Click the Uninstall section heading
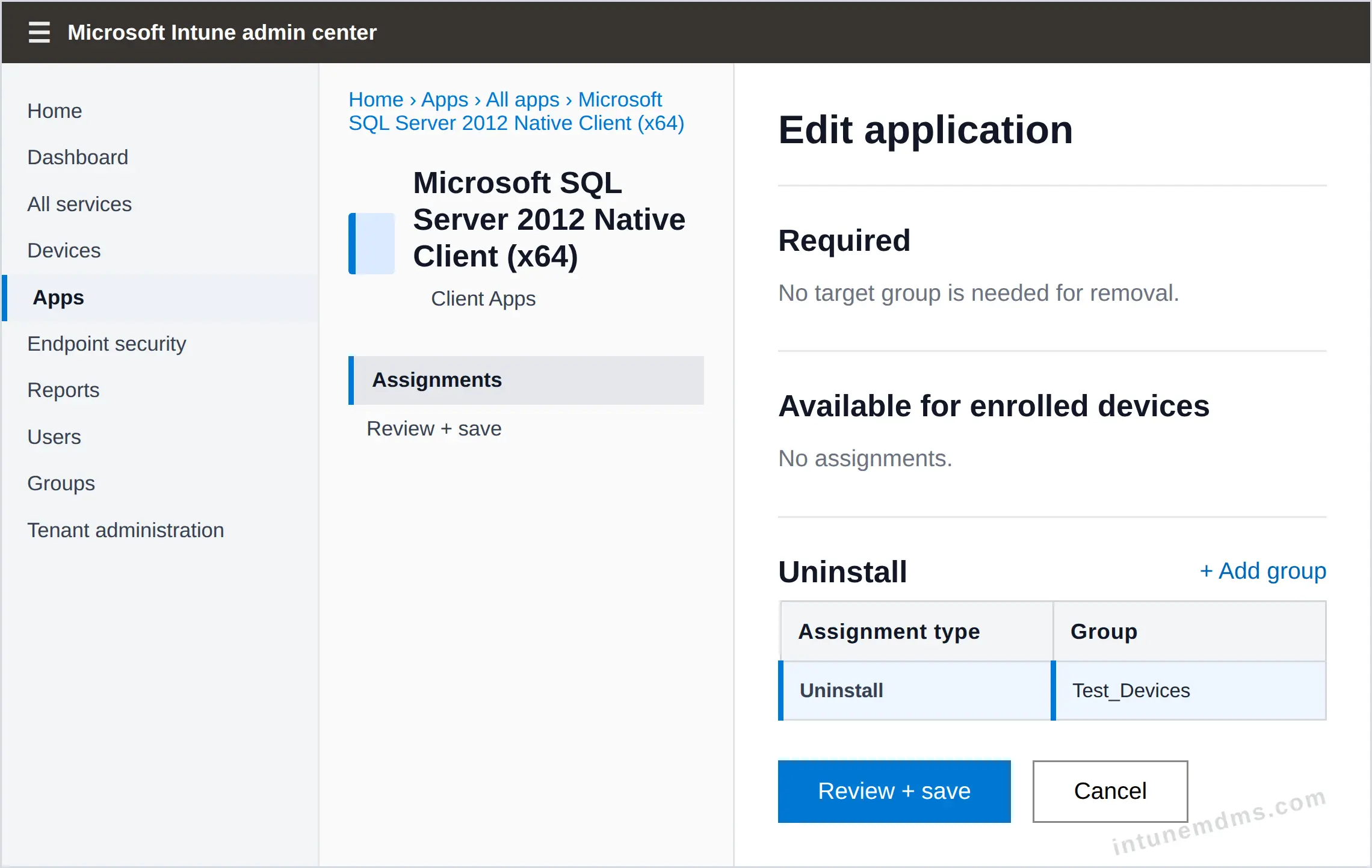 (842, 571)
